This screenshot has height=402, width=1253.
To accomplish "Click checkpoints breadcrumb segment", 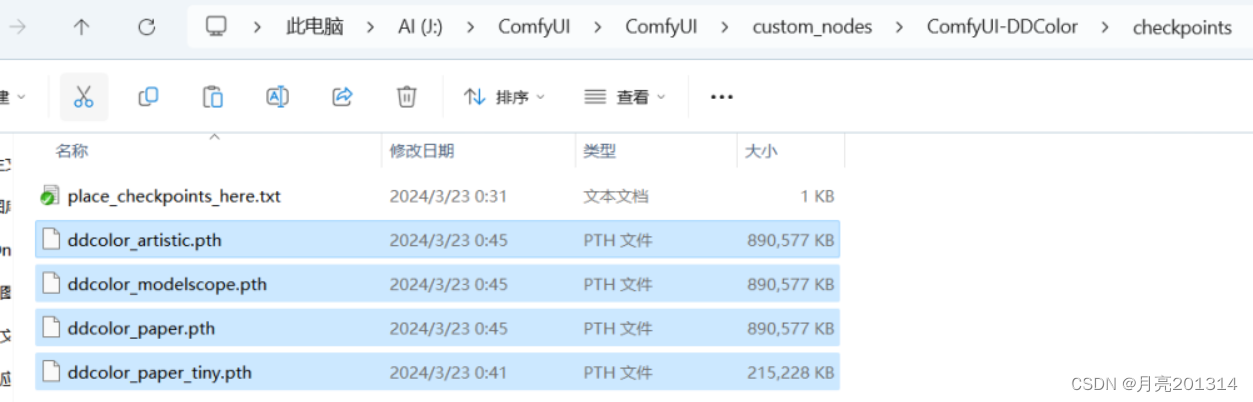I will point(1182,27).
